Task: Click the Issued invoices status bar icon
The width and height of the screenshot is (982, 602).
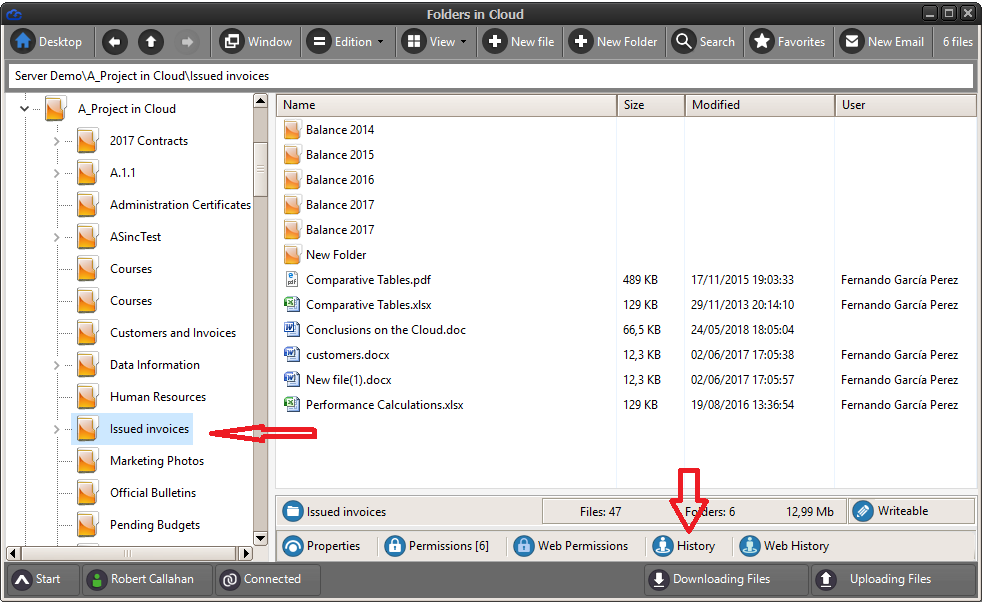Action: click(x=292, y=511)
